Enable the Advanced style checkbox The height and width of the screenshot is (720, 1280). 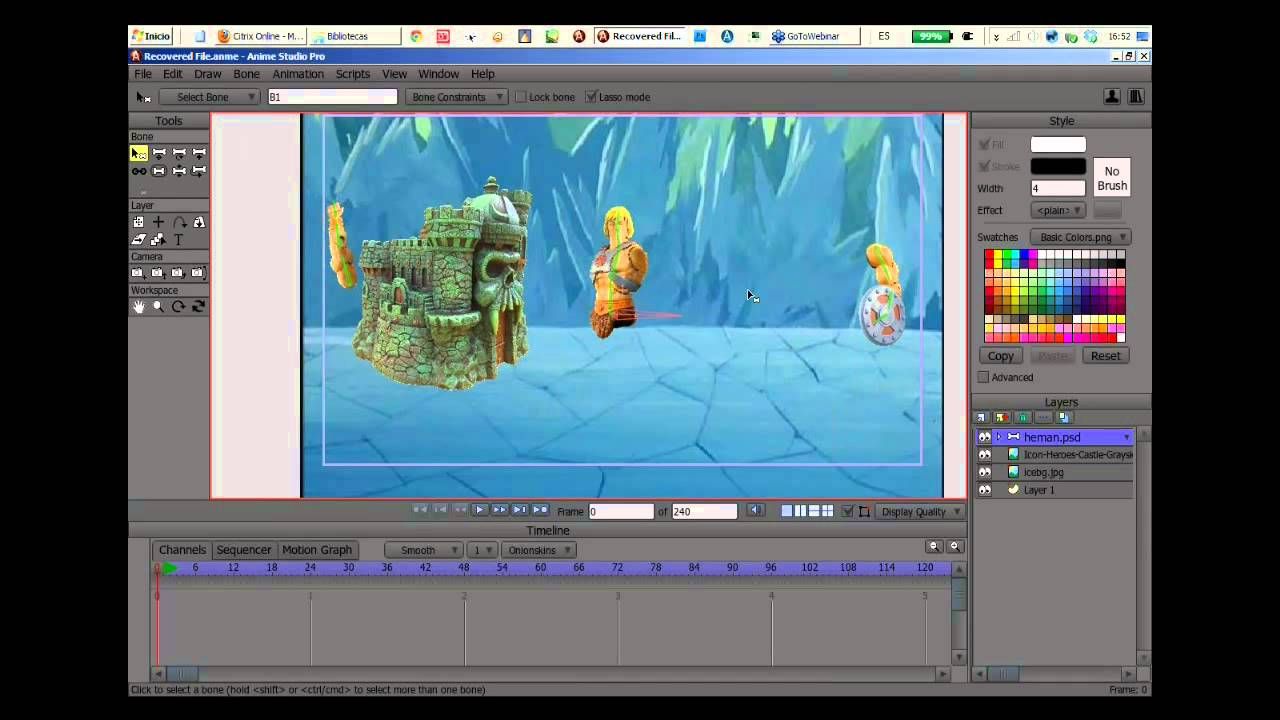click(983, 377)
